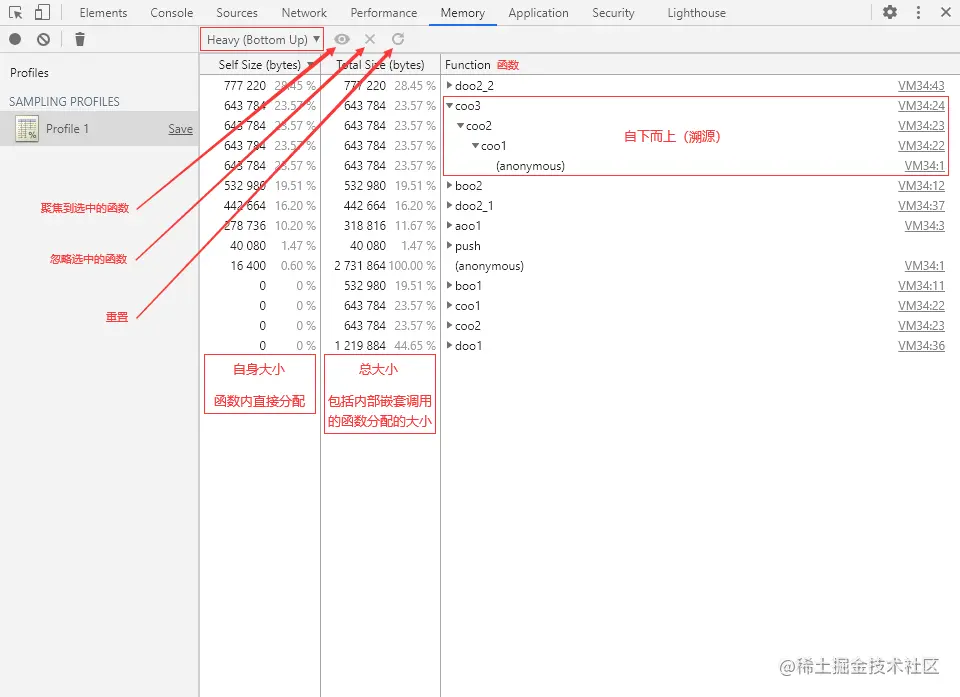Click the Profiles sidebar heading

click(29, 72)
